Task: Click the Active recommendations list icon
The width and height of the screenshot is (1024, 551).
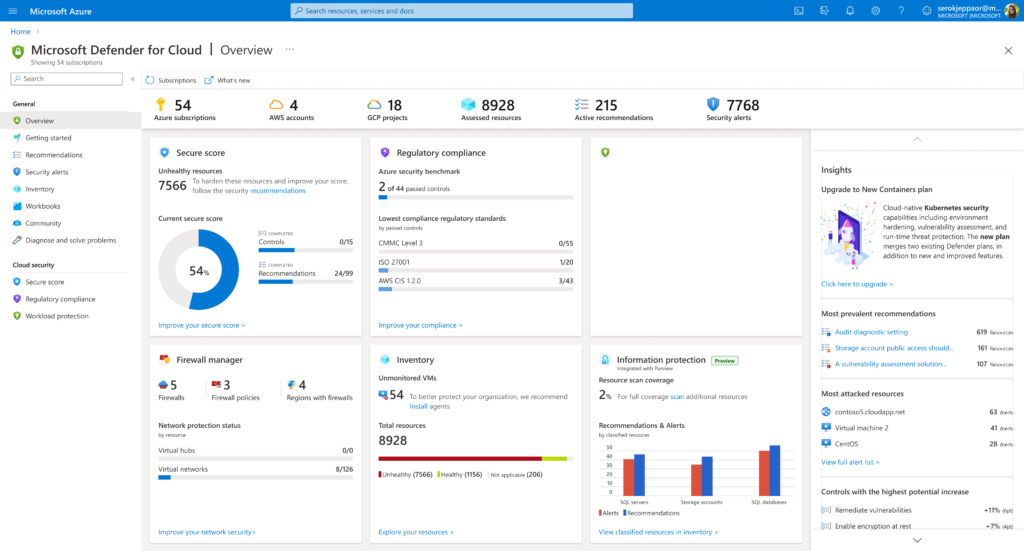Action: point(581,104)
